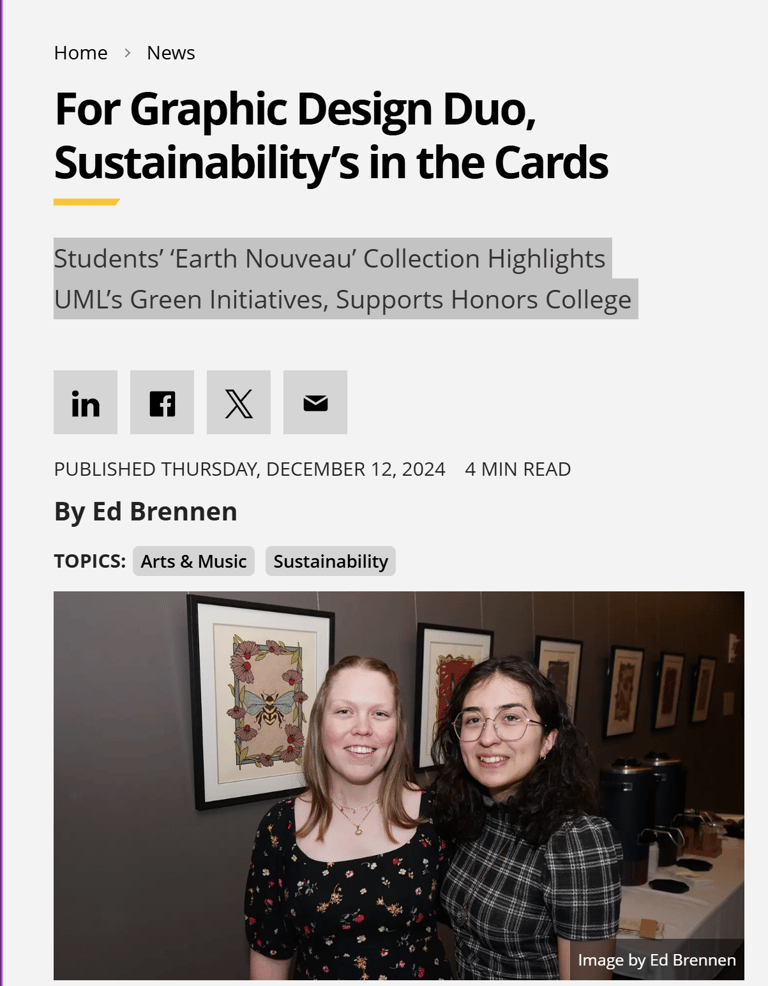Click the framed bee artwork in photo

pos(260,700)
